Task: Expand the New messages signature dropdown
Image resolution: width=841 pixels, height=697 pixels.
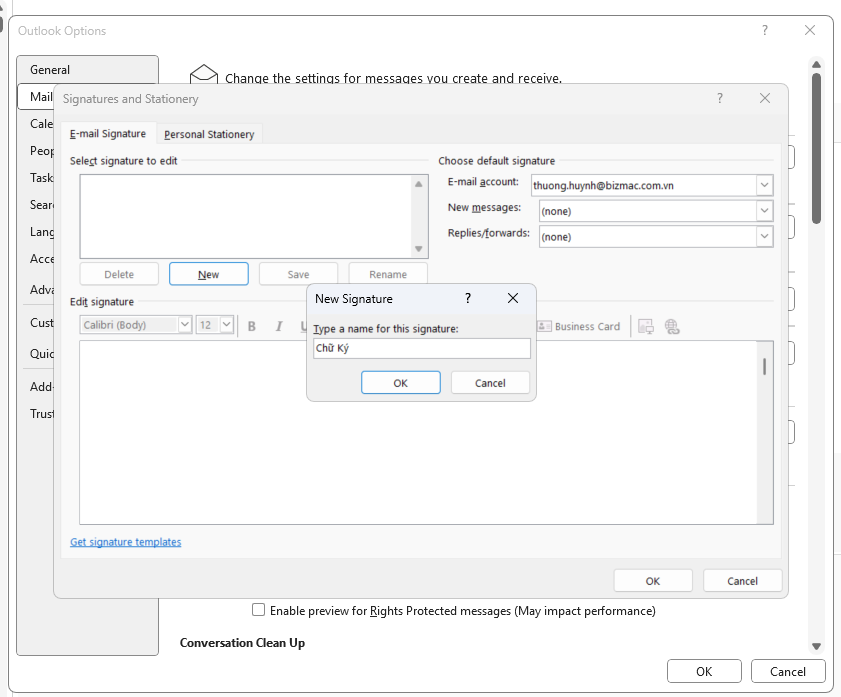Action: click(x=764, y=211)
